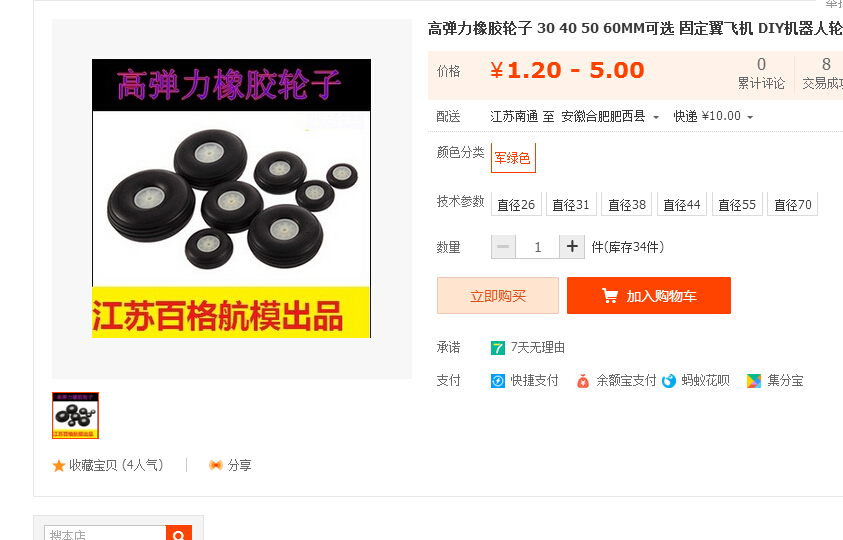Decrease quantity with the minus button
This screenshot has width=843, height=540.
point(503,247)
